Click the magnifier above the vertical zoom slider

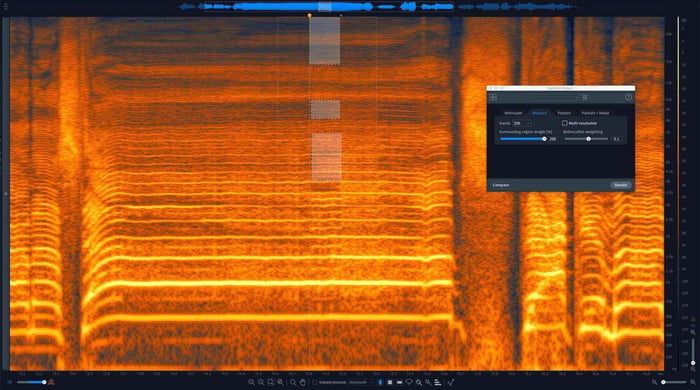point(693,332)
